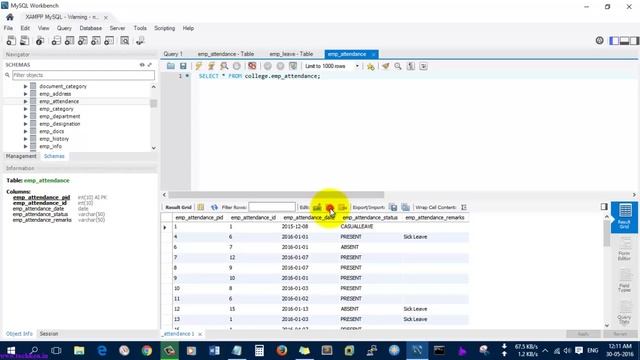
Task: Switch to Form Editor view
Action: pyautogui.click(x=624, y=249)
